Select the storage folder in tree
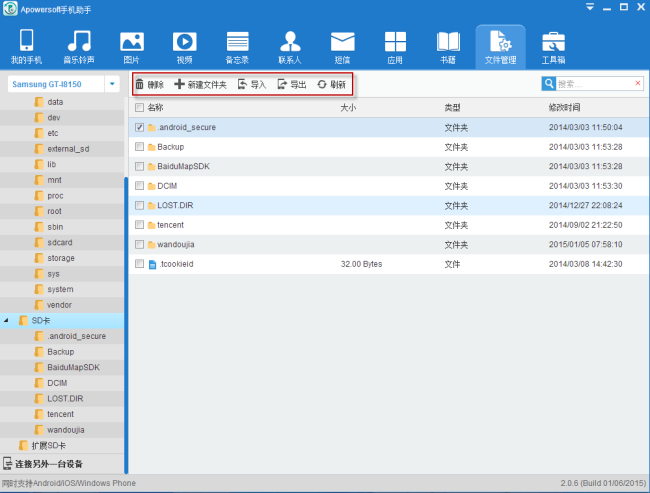Screen dimensions: 650x493 click(x=61, y=258)
